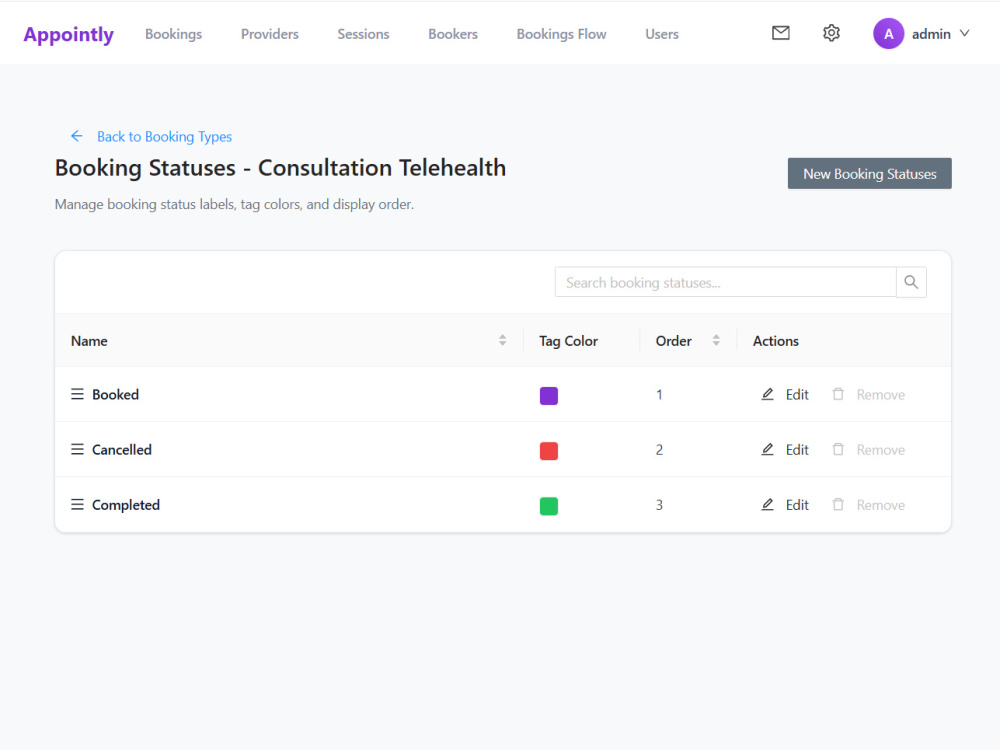
Task: Click the purple Booked tag color
Action: [x=548, y=395]
